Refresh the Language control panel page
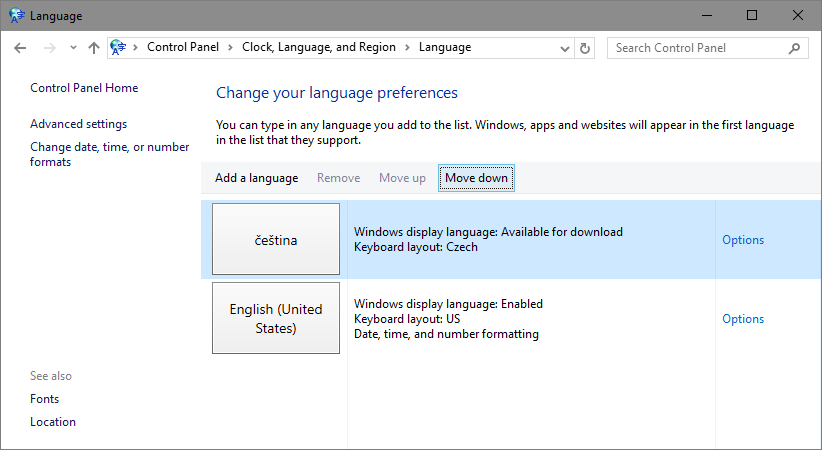The width and height of the screenshot is (822, 450). [x=585, y=48]
